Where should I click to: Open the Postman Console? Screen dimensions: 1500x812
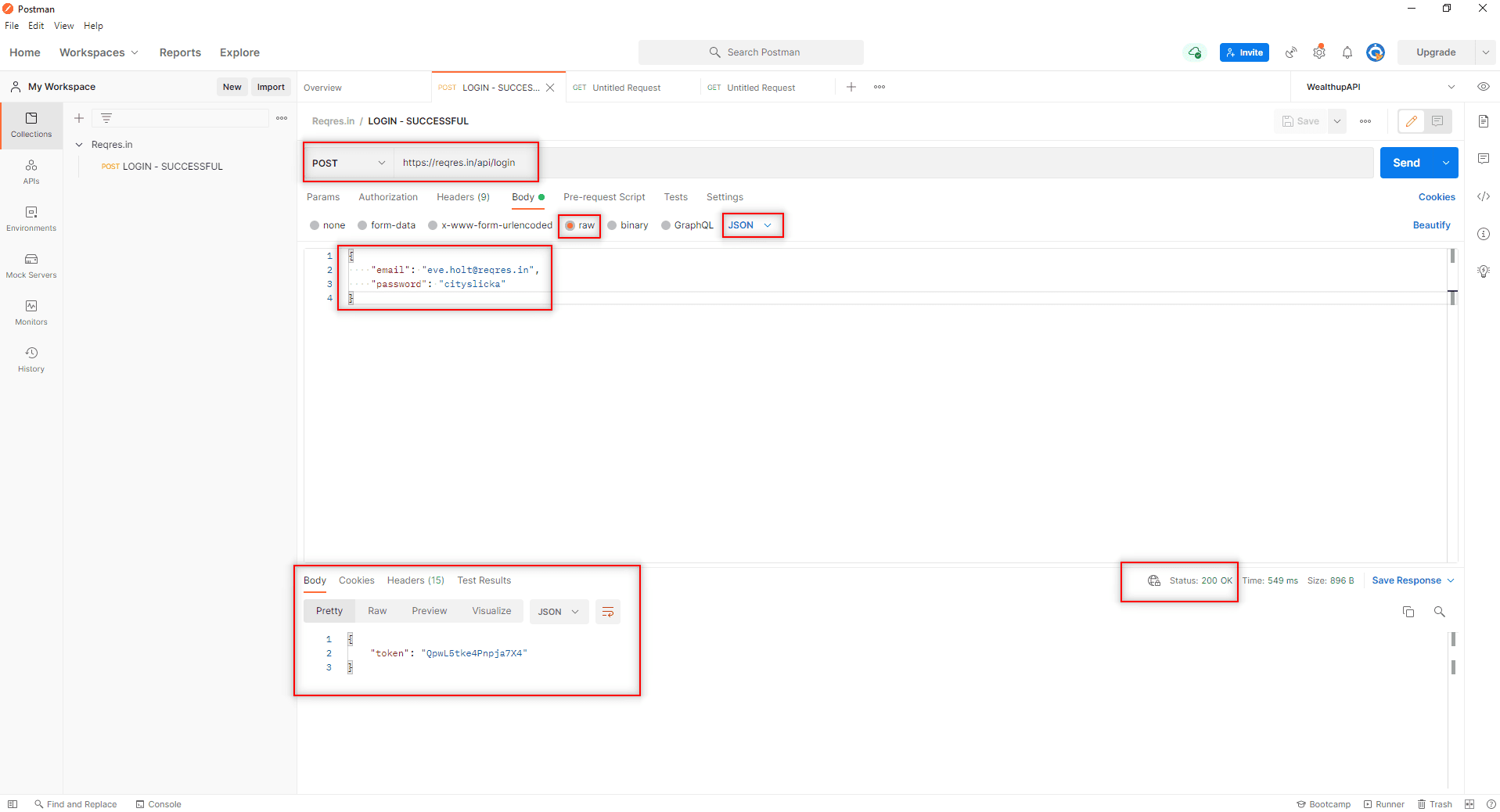tap(159, 804)
